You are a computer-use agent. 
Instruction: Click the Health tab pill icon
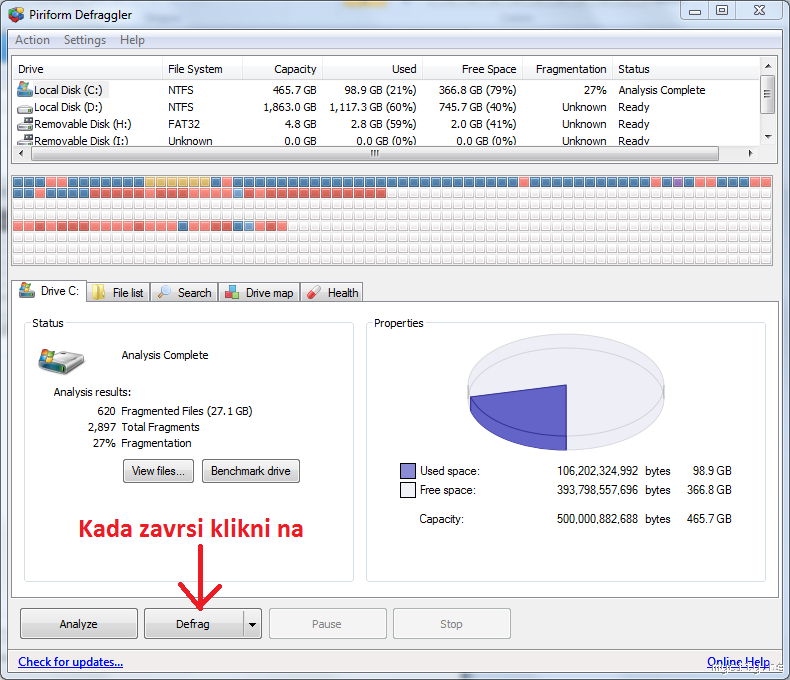tap(314, 292)
